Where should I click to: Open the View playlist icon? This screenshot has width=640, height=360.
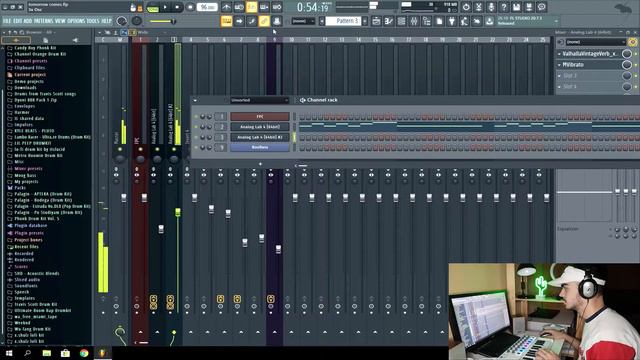point(376,21)
